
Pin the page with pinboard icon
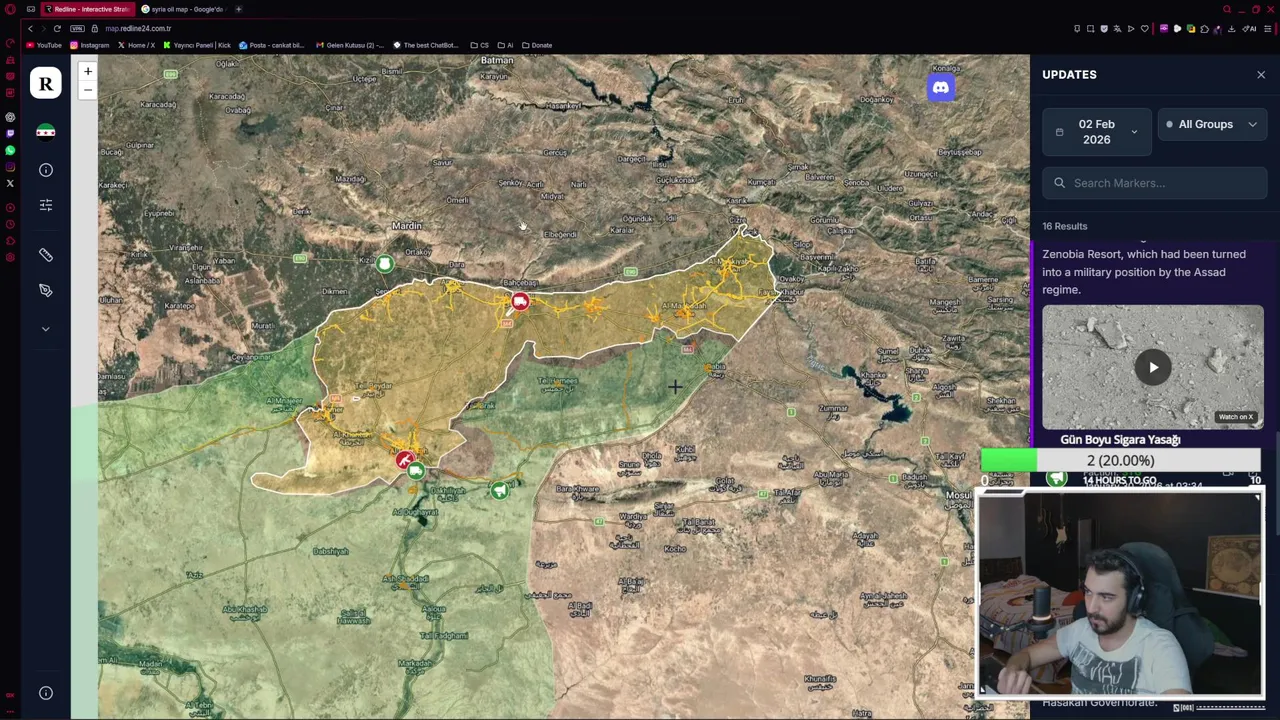pos(1077,28)
